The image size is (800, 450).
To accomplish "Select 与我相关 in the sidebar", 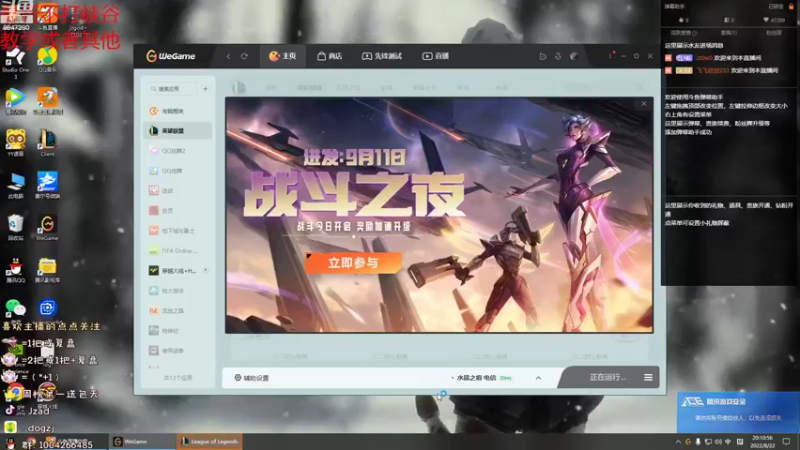I will 177,111.
